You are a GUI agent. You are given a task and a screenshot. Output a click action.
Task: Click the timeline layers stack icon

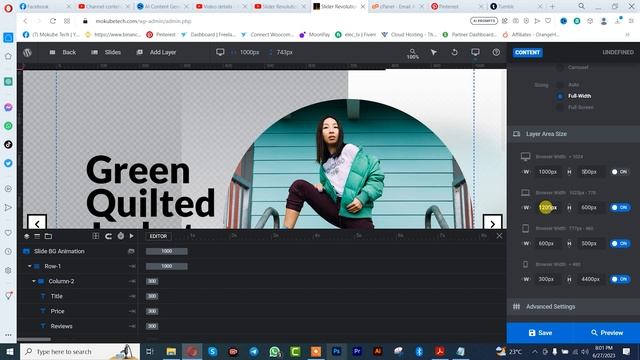[x=27, y=236]
